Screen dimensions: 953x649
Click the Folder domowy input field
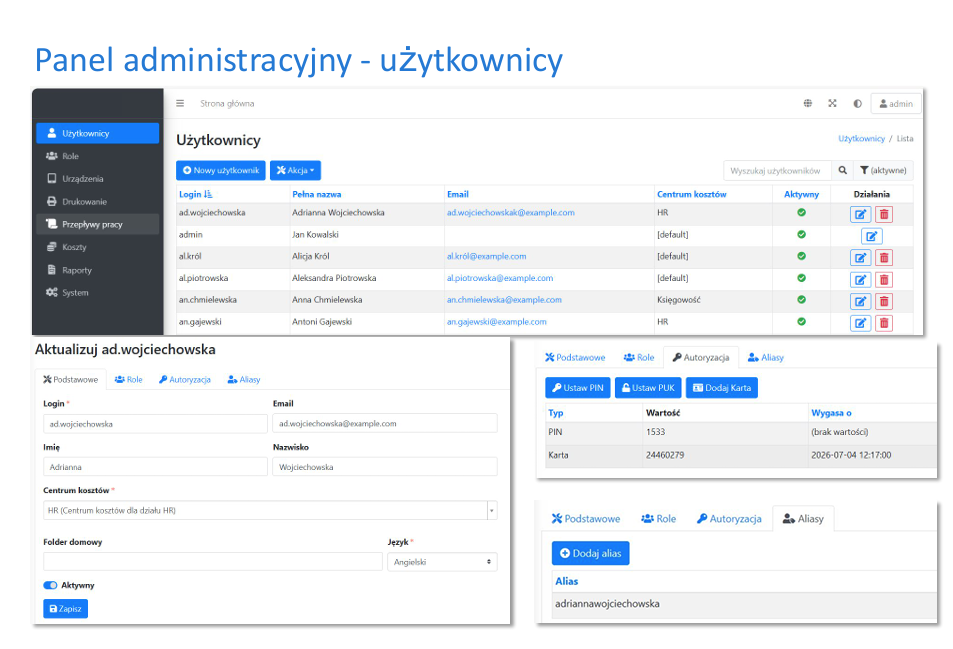pos(213,561)
